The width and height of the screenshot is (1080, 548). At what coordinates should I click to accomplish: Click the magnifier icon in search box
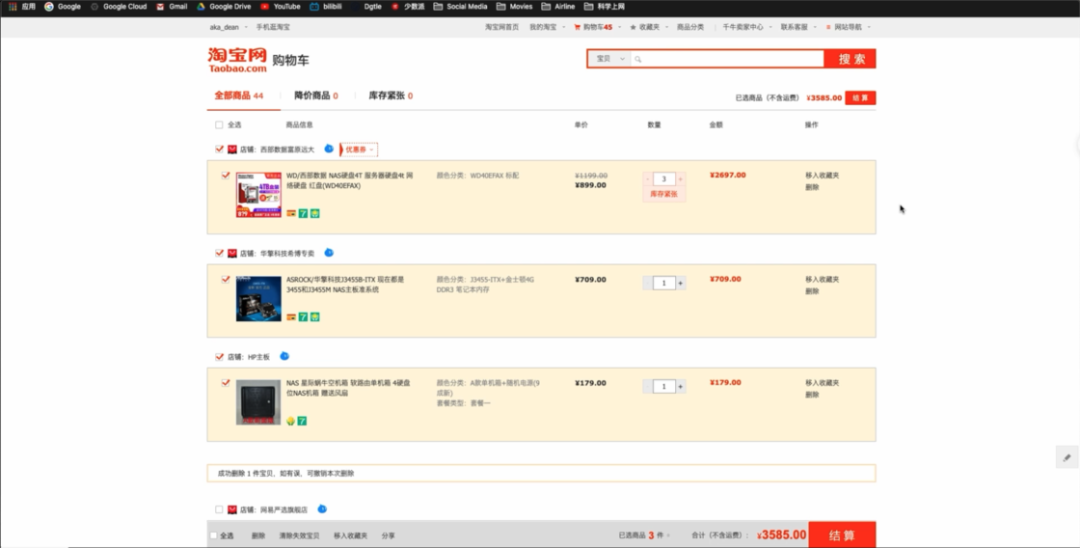coord(638,59)
